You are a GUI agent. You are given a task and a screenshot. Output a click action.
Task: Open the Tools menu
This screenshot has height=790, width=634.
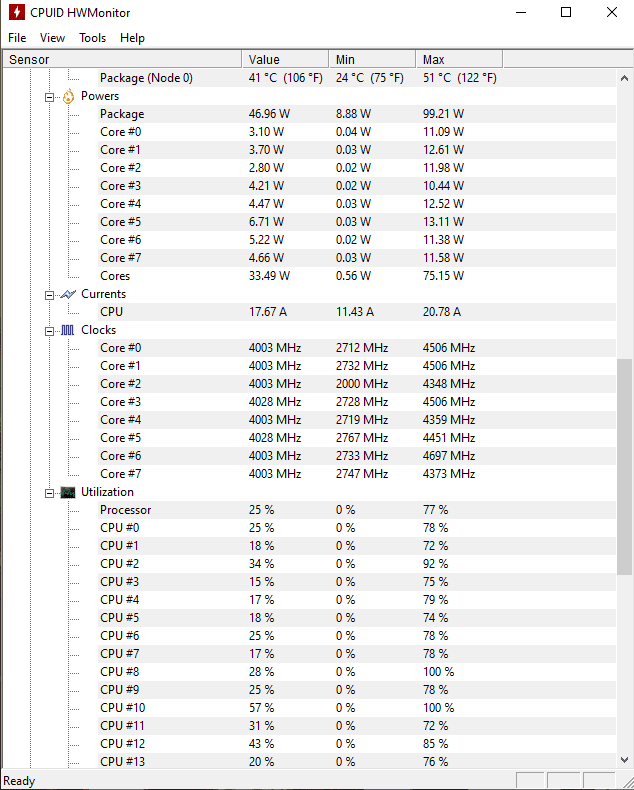92,38
